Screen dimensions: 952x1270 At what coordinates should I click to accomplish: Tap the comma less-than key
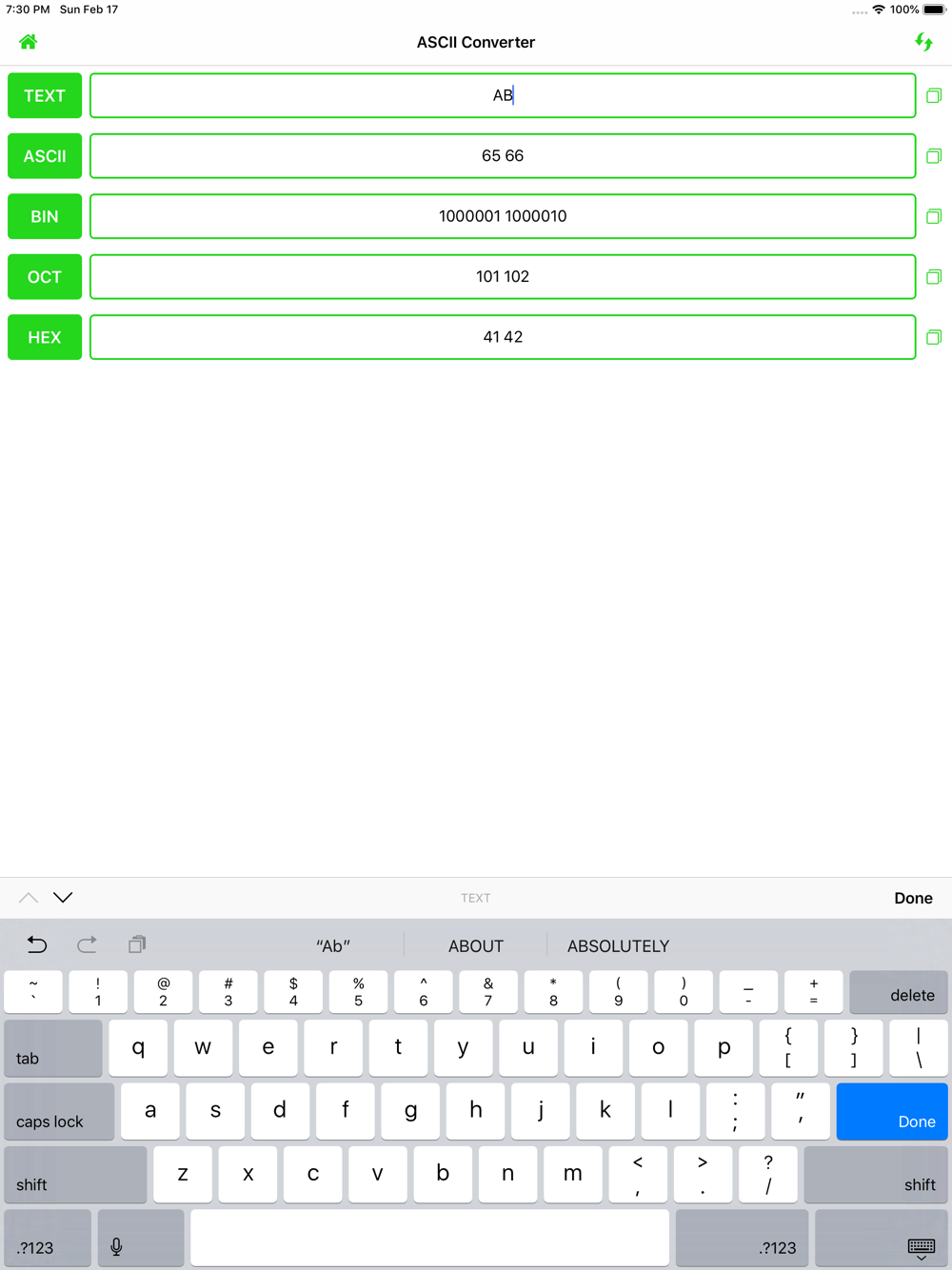click(638, 1175)
